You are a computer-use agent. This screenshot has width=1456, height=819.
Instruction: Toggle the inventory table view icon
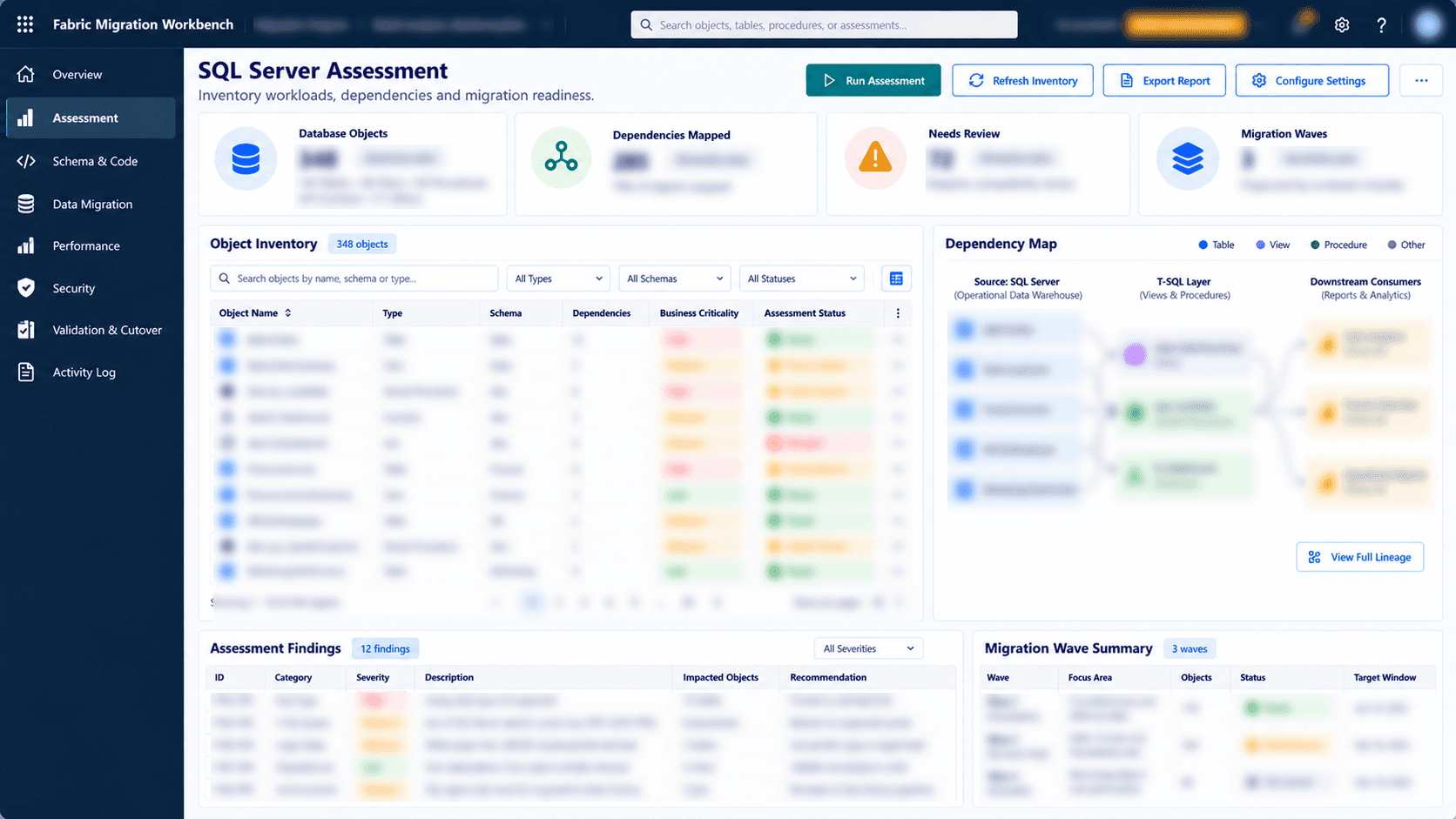896,279
